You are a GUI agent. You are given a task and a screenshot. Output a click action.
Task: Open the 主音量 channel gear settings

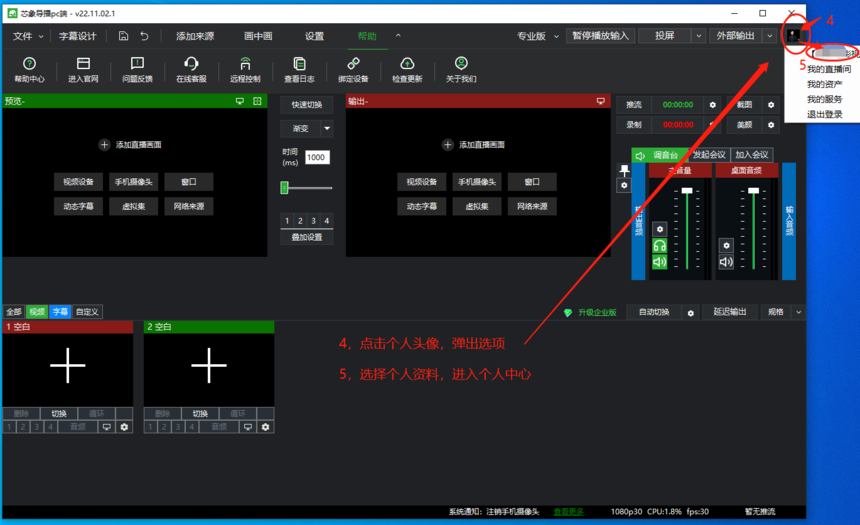tap(660, 229)
